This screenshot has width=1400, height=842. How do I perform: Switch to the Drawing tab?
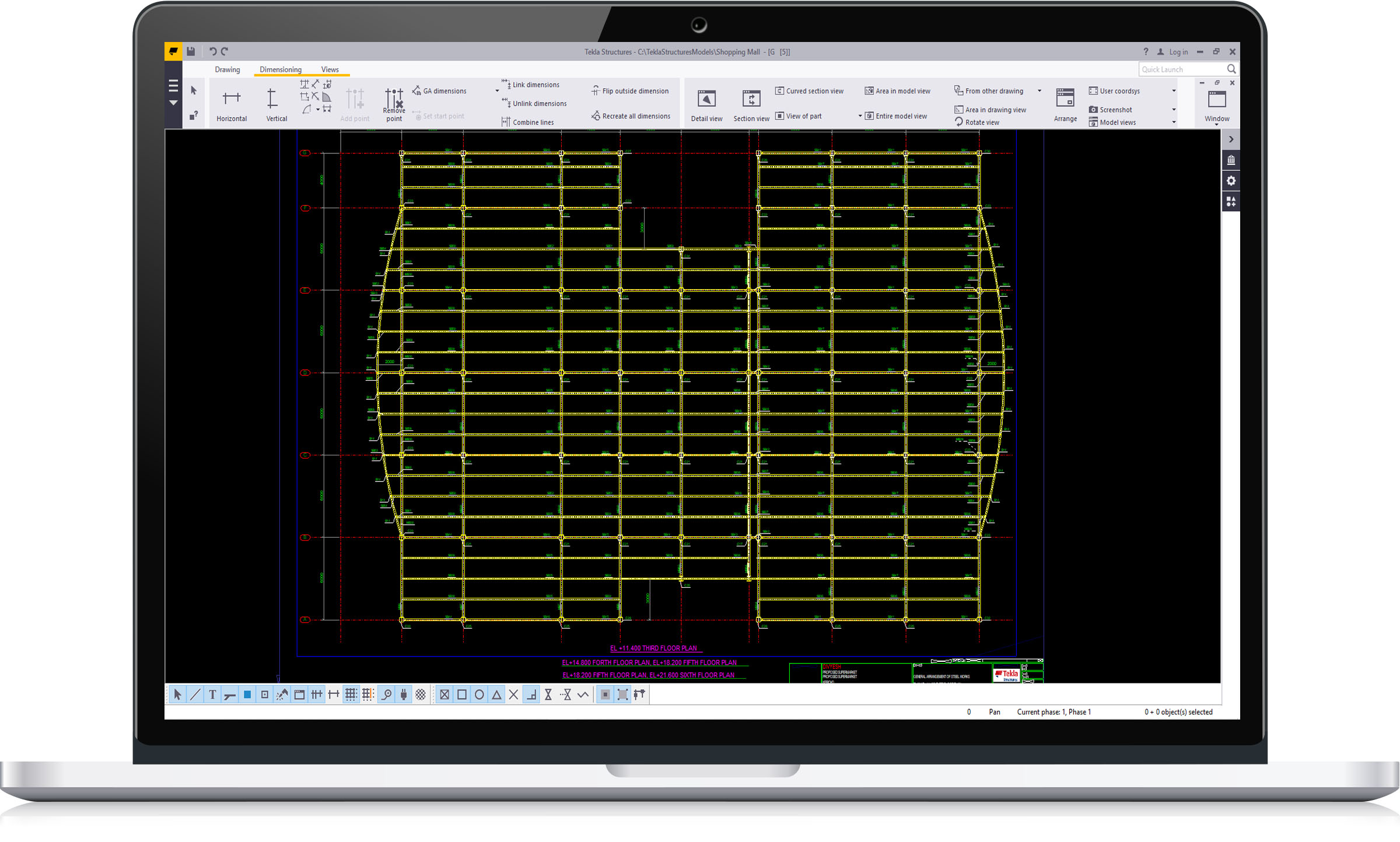coord(227,69)
